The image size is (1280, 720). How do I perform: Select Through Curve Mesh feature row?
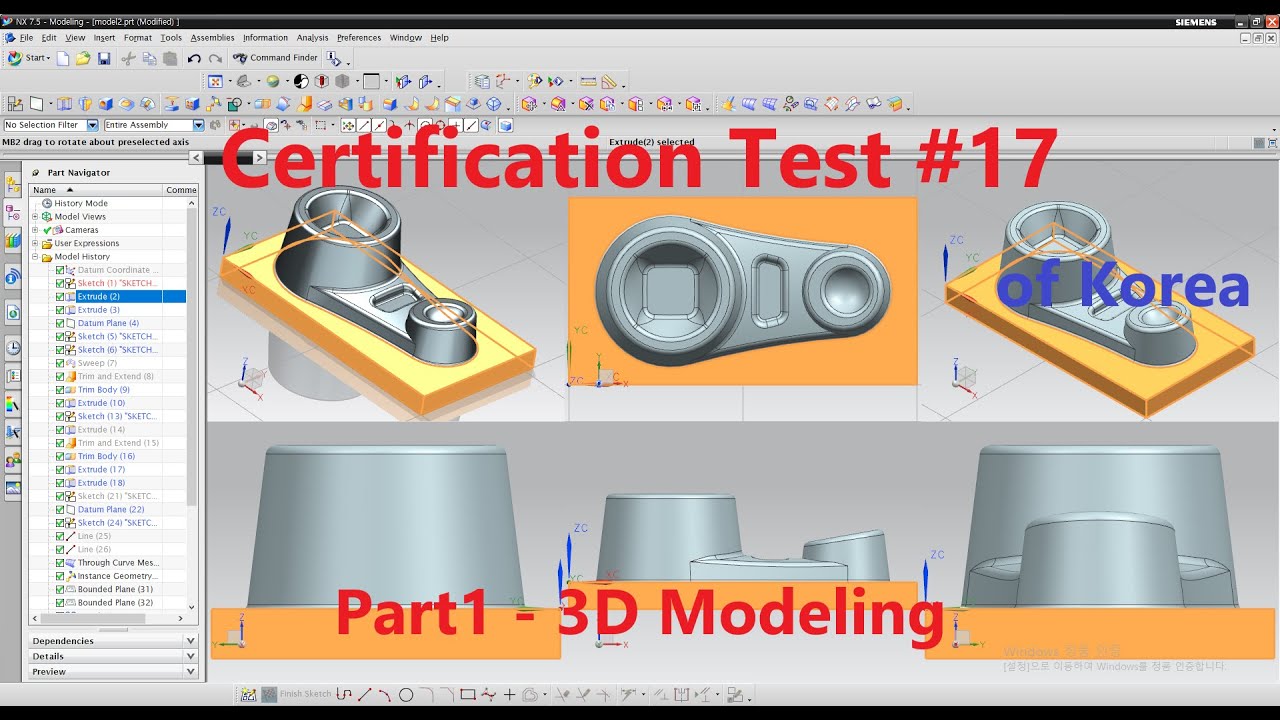pyautogui.click(x=118, y=563)
